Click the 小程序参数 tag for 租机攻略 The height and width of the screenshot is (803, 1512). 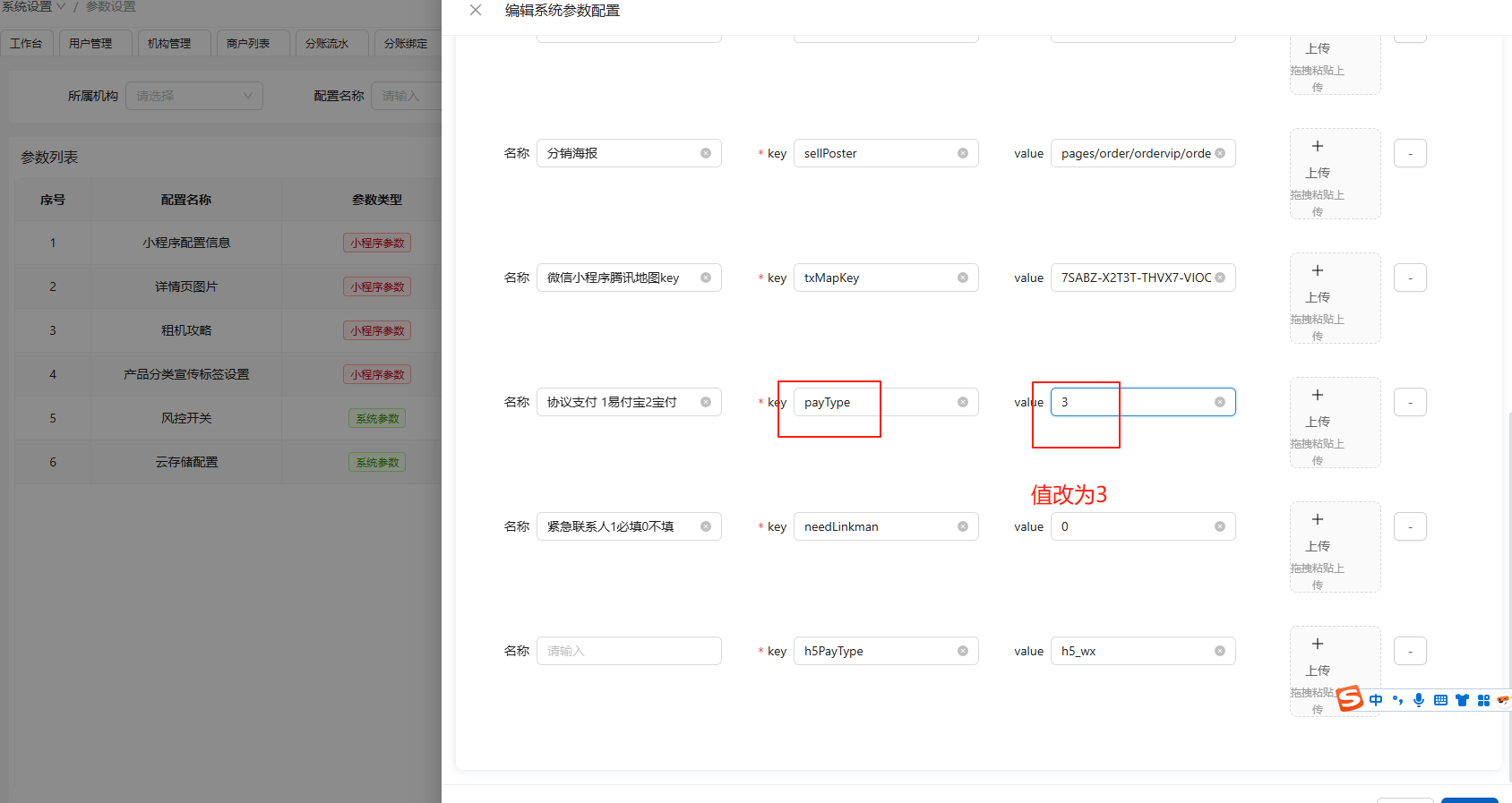coord(377,330)
